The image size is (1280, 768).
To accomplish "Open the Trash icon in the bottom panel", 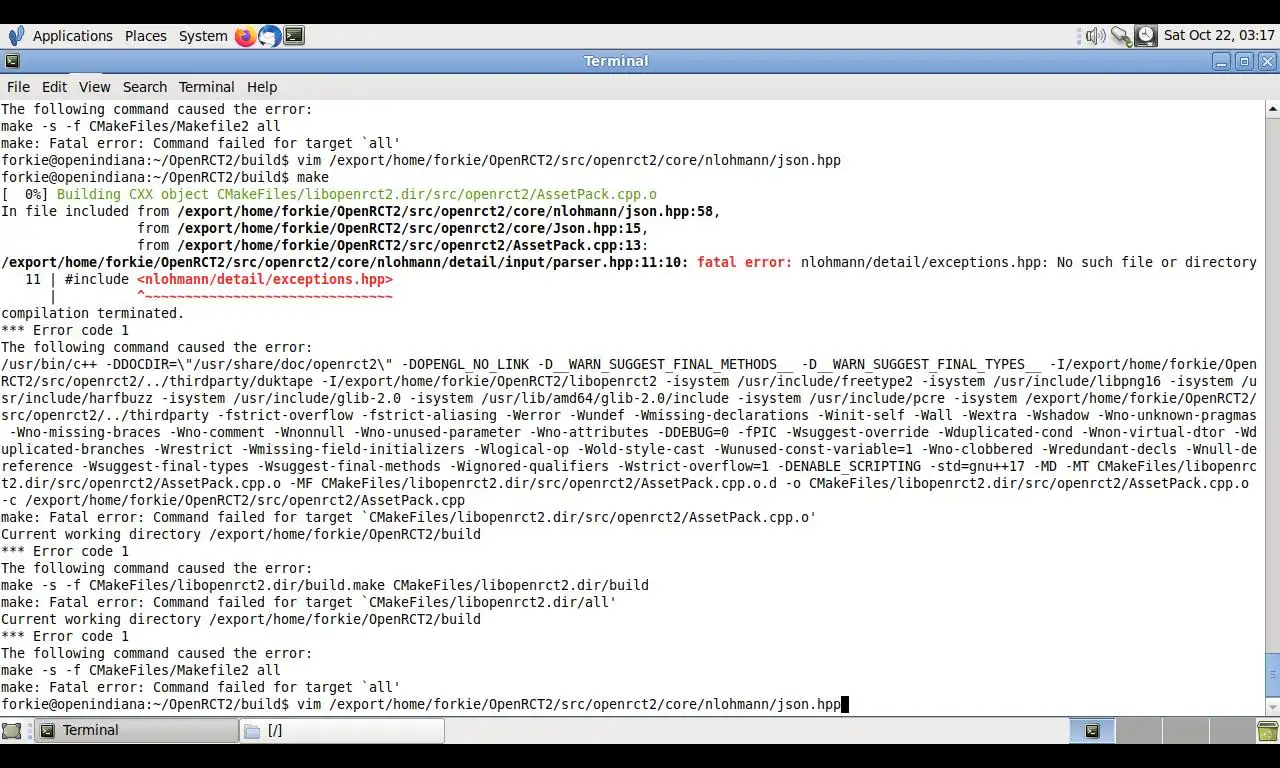I will pyautogui.click(x=1267, y=731).
